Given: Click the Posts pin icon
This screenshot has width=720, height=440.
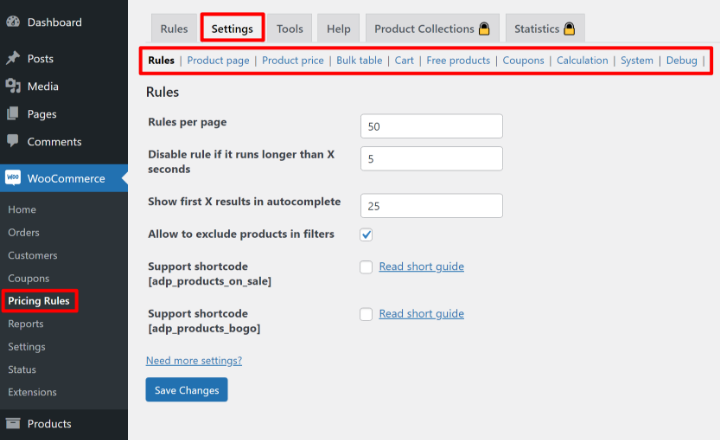Looking at the screenshot, I should pos(13,59).
